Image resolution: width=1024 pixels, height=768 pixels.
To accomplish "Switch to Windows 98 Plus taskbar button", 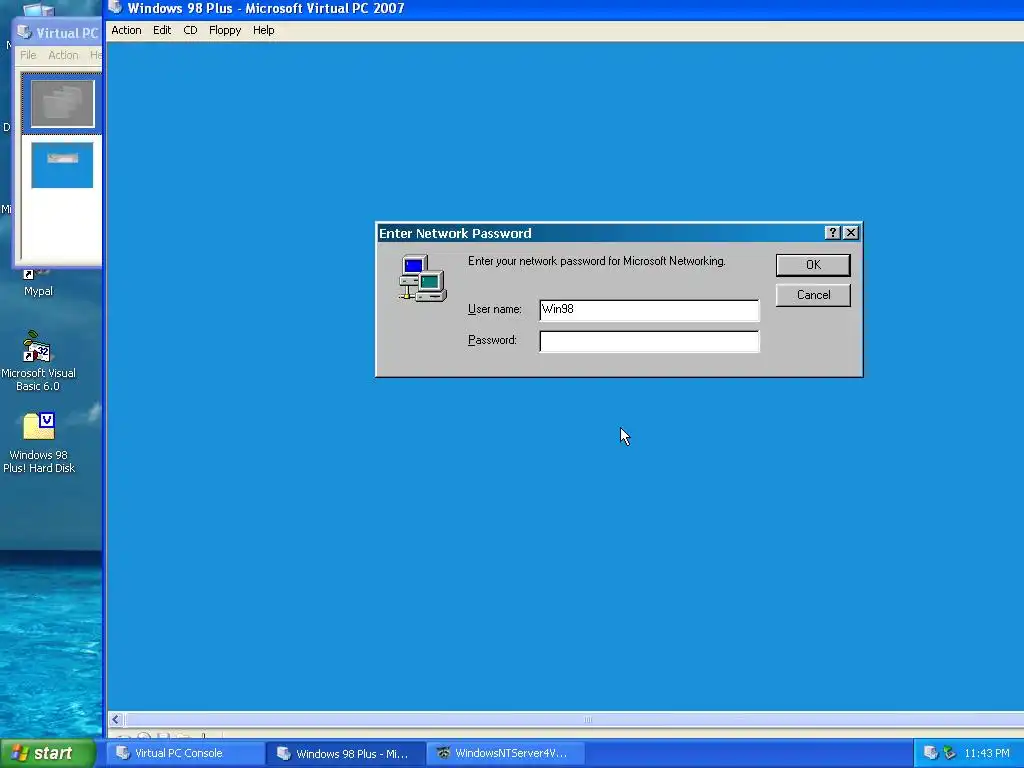I will [345, 753].
